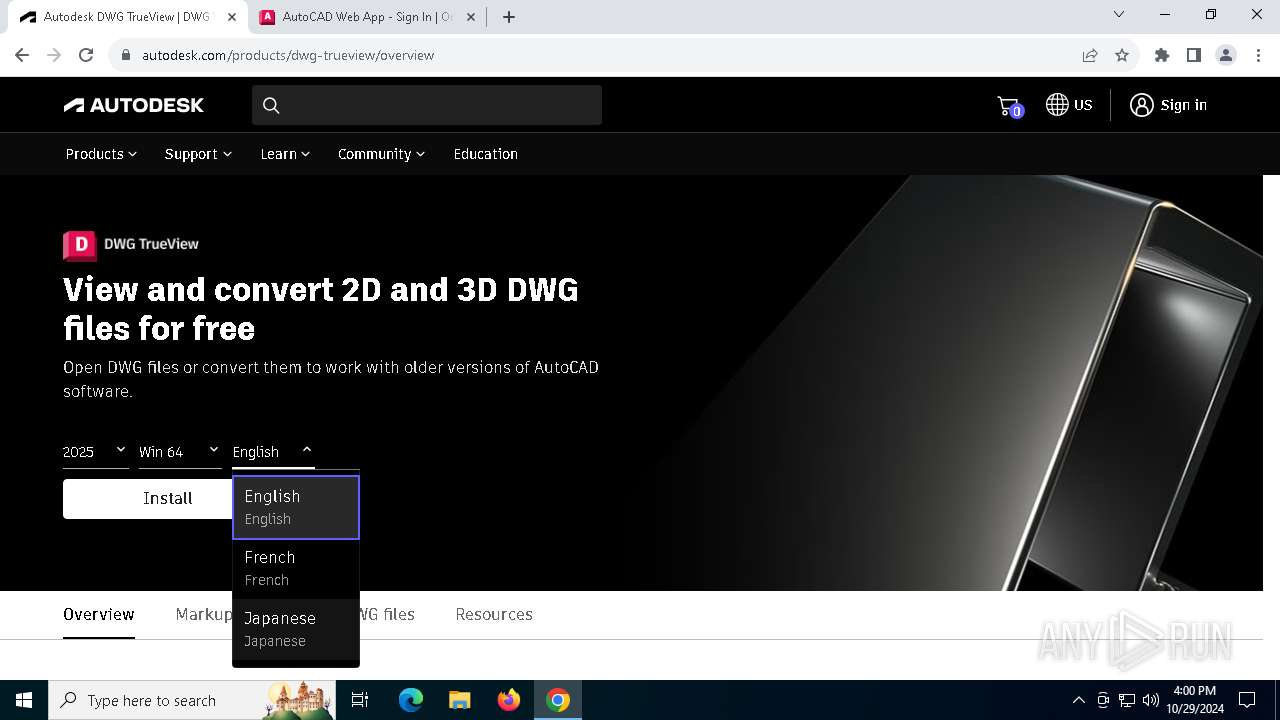Click the Chrome taskbar icon
Image resolution: width=1280 pixels, height=720 pixels.
(x=558, y=700)
